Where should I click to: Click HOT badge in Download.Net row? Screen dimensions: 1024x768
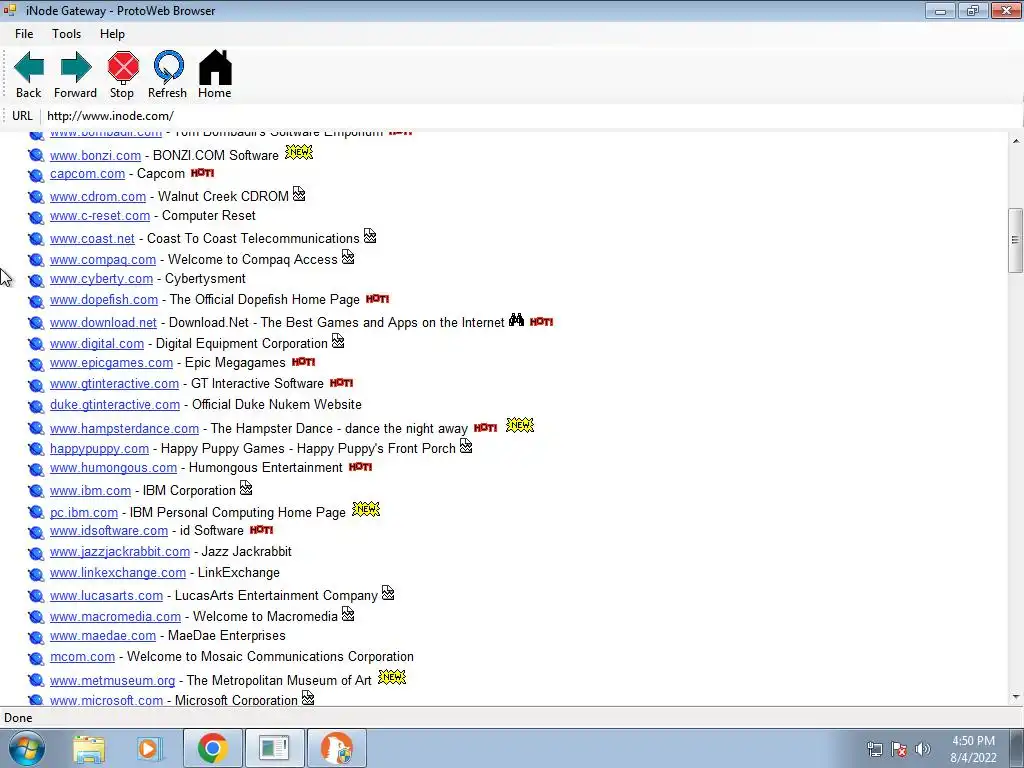[541, 321]
